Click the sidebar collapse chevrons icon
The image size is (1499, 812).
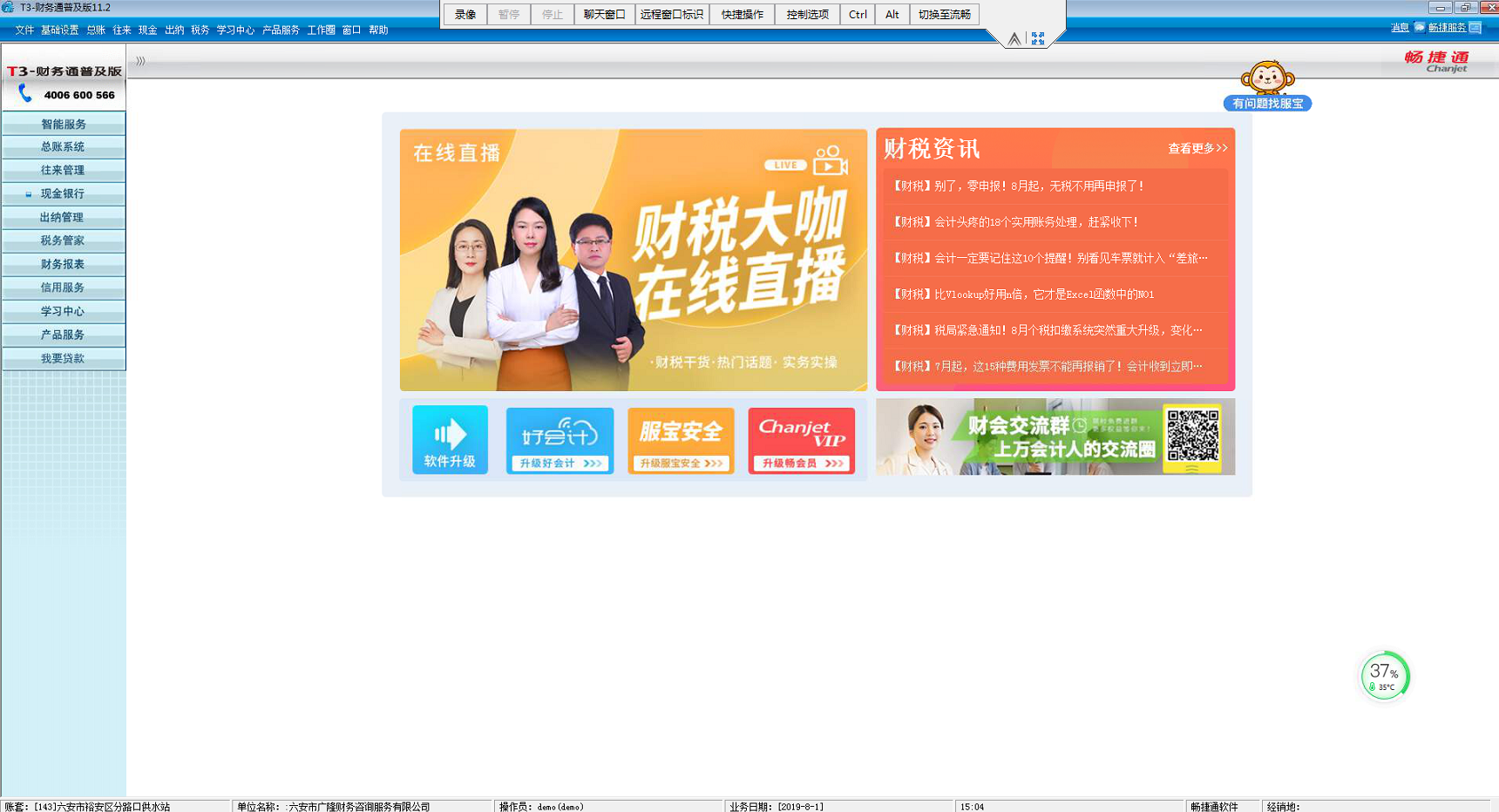pyautogui.click(x=140, y=61)
